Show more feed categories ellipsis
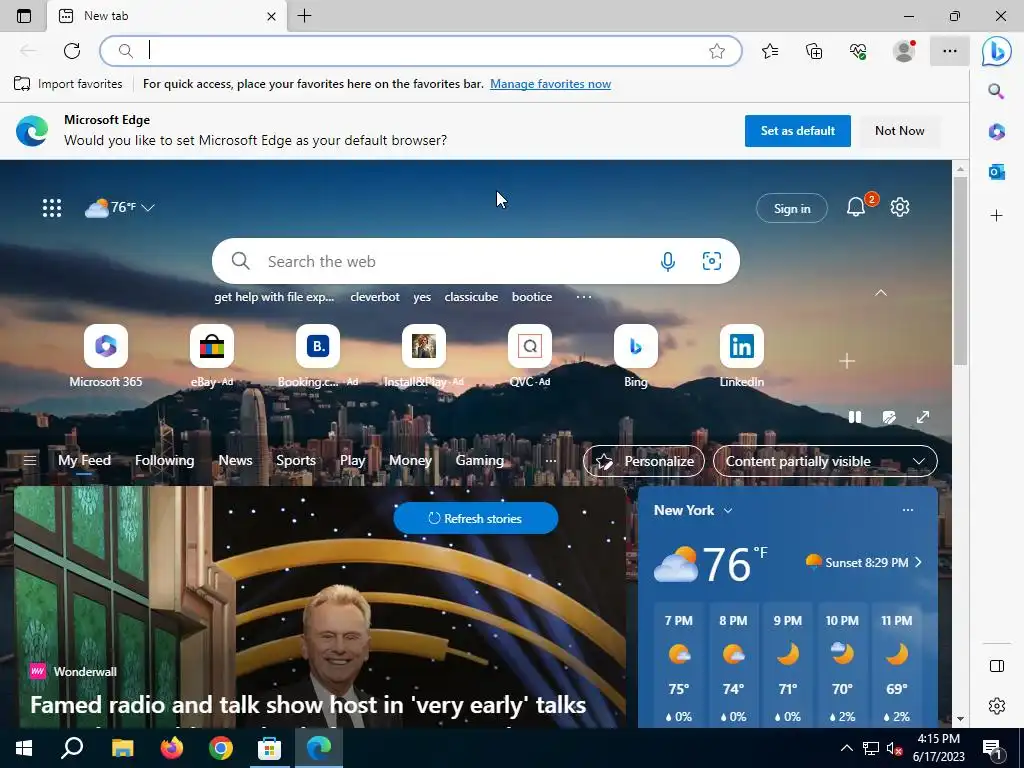Viewport: 1024px width, 768px height. [x=551, y=461]
